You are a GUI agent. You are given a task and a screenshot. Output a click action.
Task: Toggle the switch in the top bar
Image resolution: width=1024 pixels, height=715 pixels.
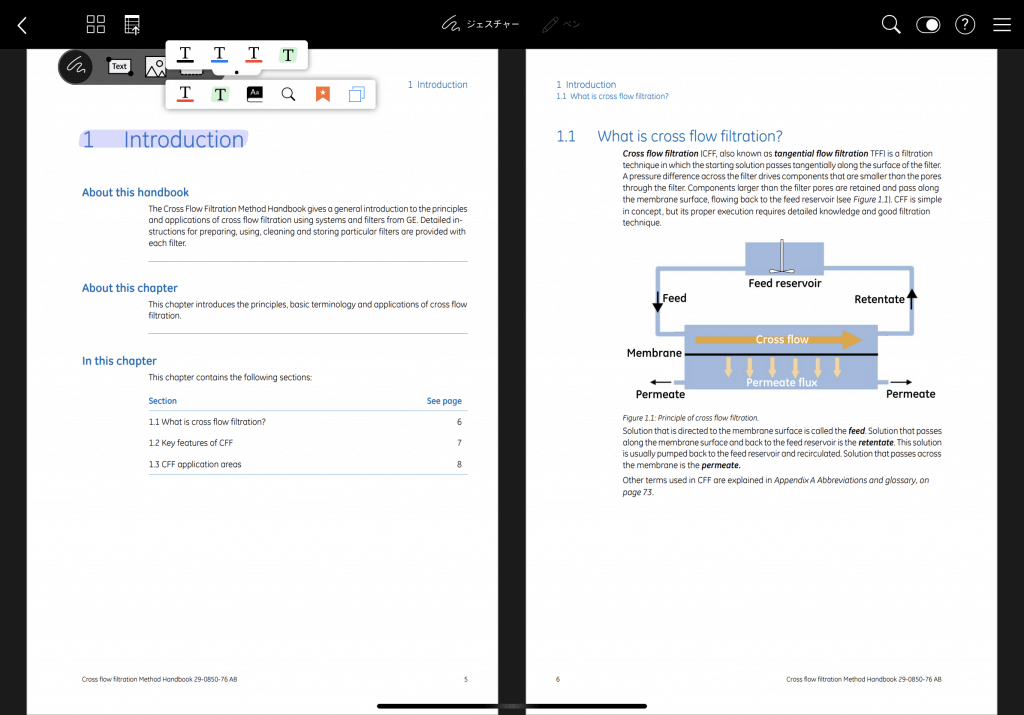[928, 25]
